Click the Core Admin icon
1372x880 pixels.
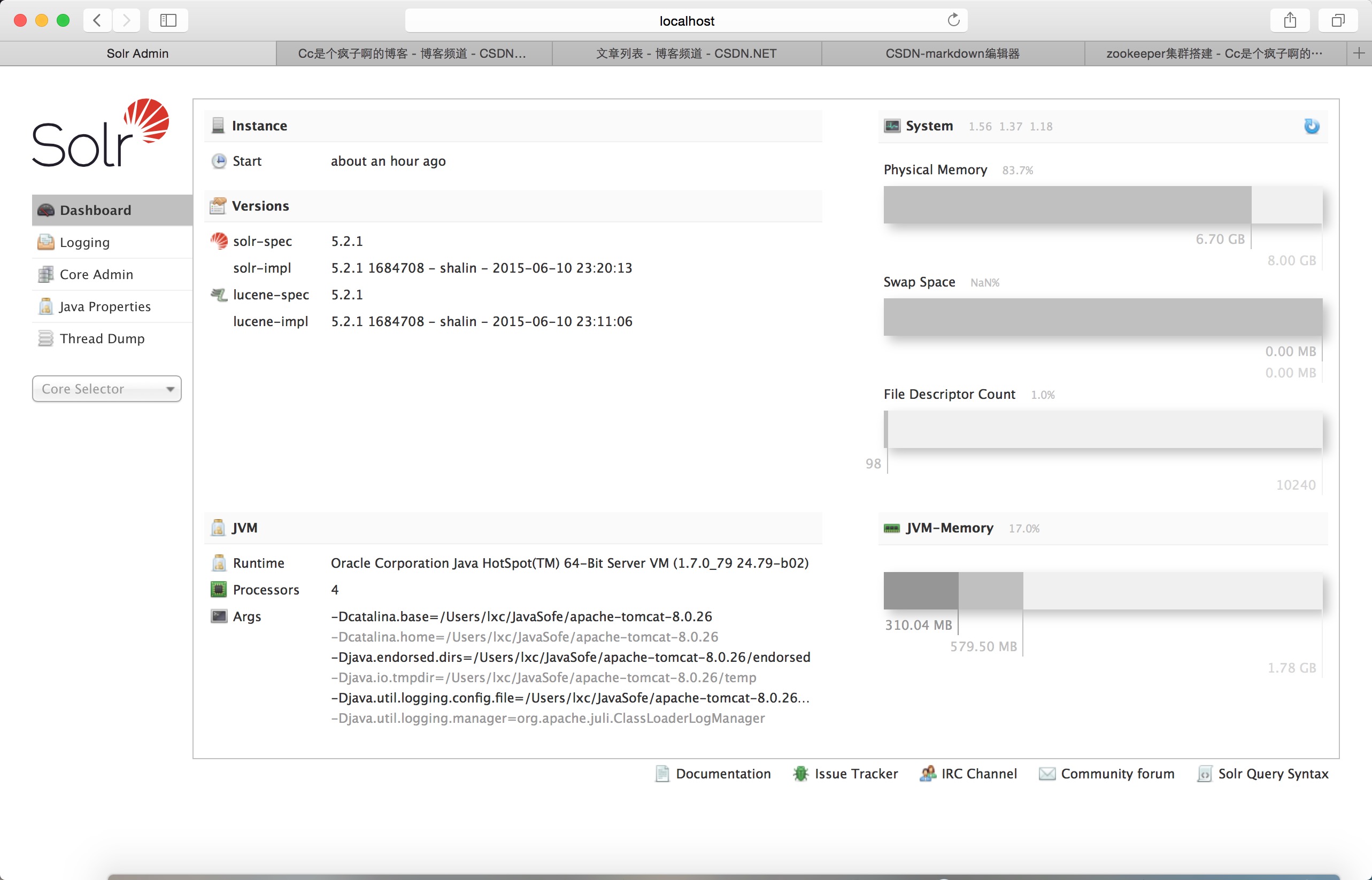(45, 274)
